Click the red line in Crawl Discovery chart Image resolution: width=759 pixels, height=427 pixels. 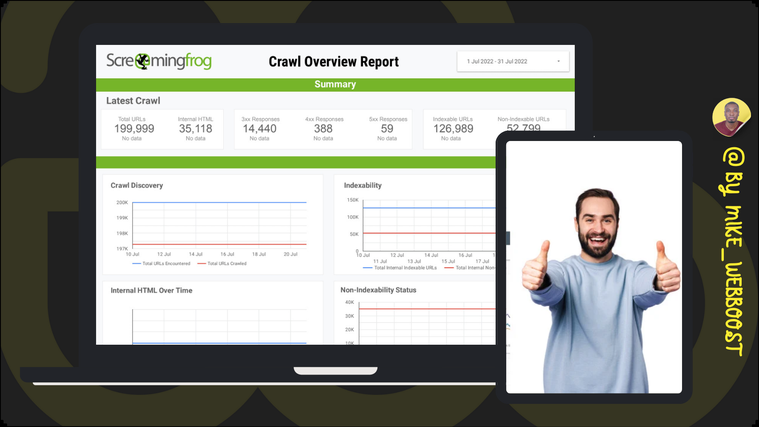coord(219,244)
